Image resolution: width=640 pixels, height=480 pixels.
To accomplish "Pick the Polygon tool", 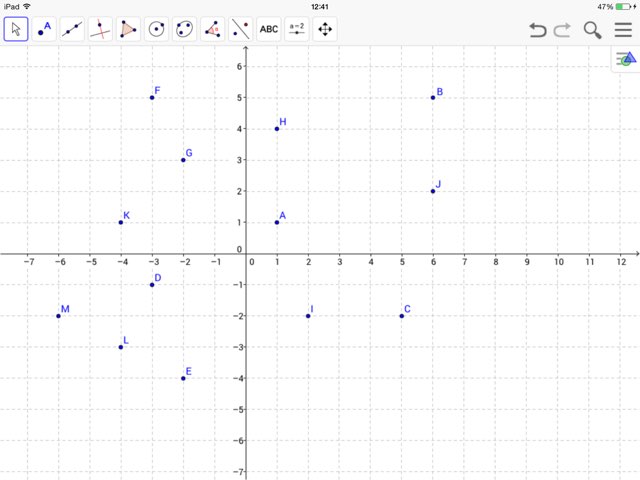I will [129, 29].
